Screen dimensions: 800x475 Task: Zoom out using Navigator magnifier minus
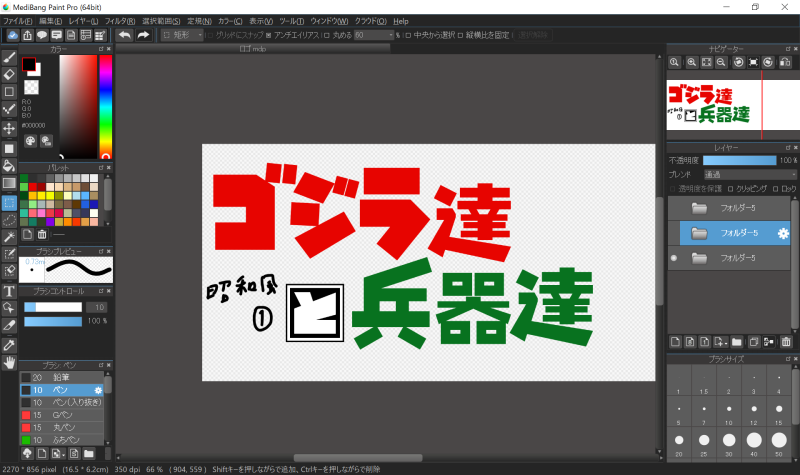[721, 62]
